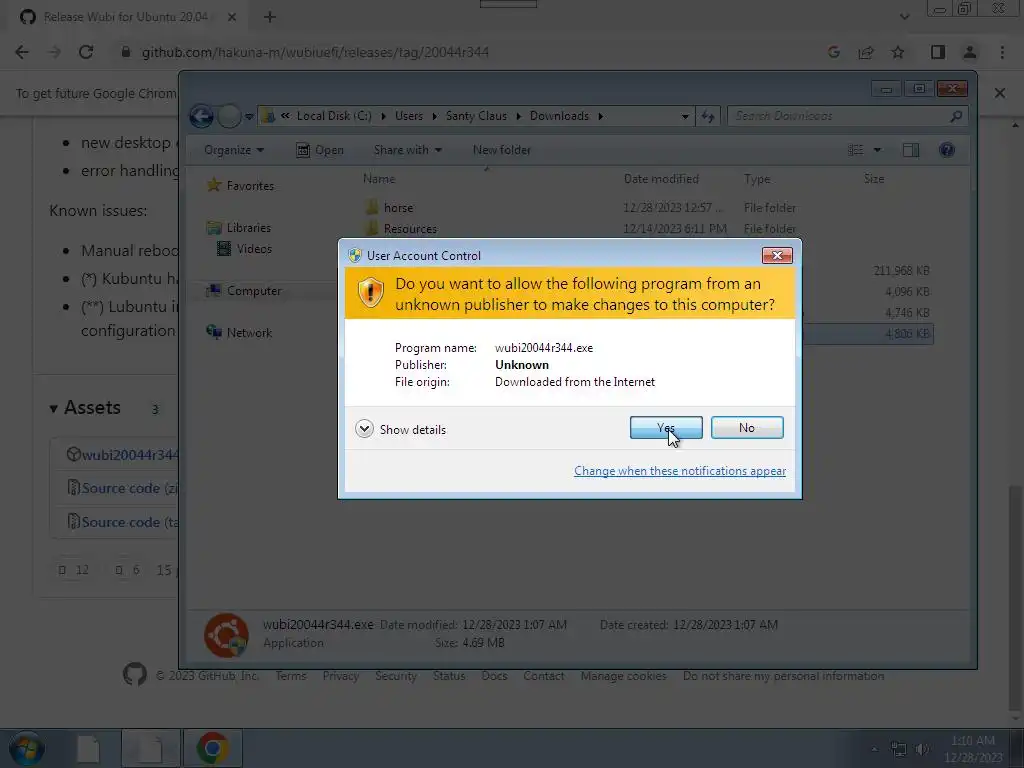Viewport: 1024px width, 768px height.
Task: Close the Release Wubi tab
Action: click(232, 17)
